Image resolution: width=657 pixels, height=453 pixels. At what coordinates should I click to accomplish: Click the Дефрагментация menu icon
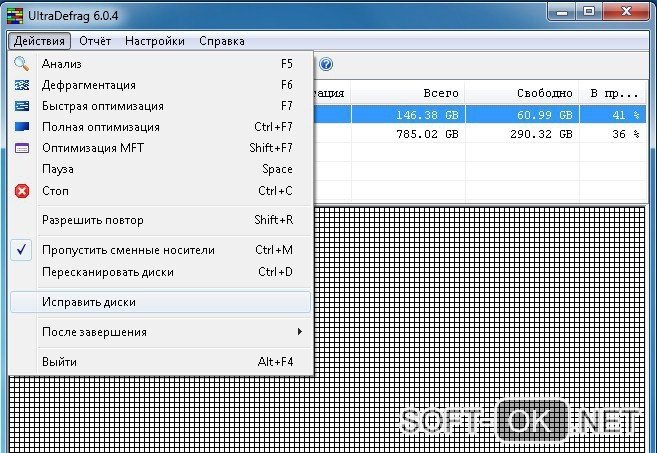[x=22, y=85]
